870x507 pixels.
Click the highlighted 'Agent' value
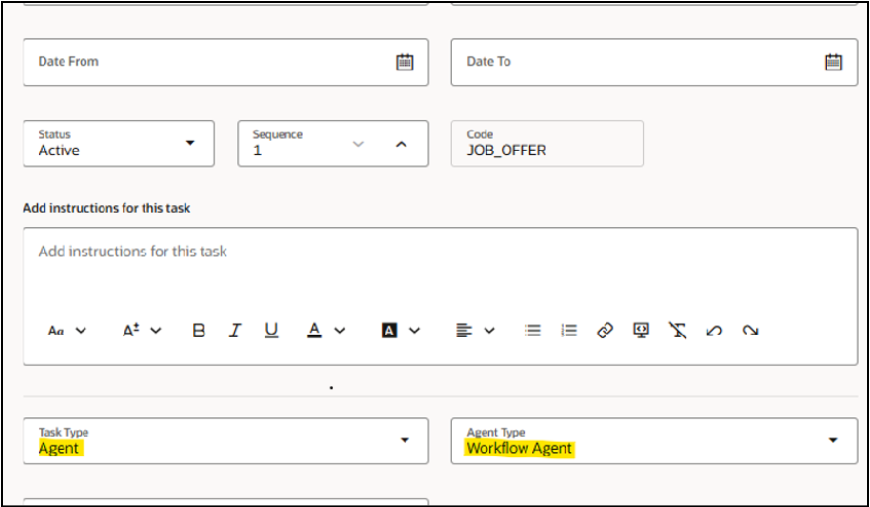pos(59,448)
